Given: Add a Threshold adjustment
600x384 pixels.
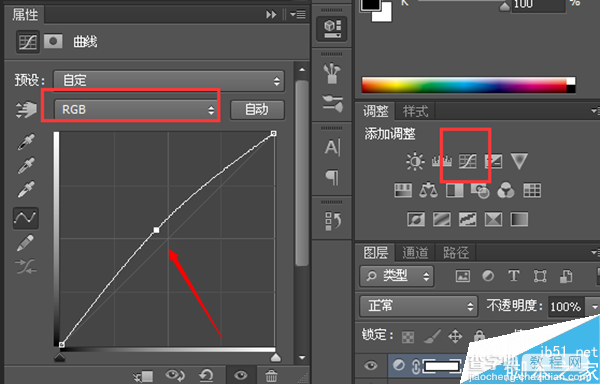Looking at the screenshot, I should coord(468,220).
